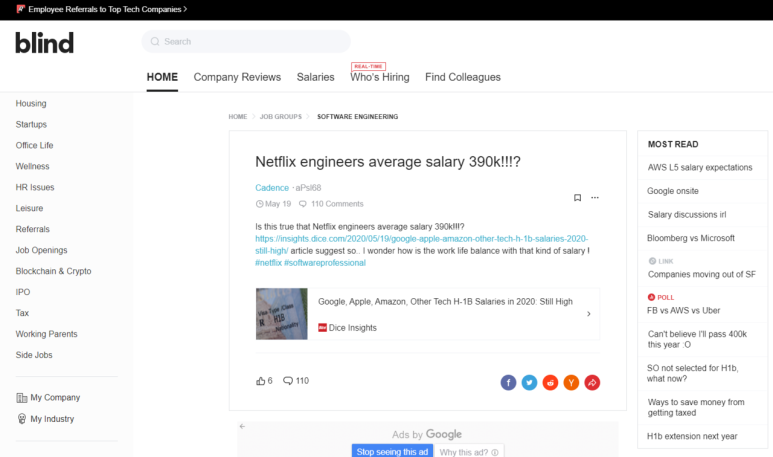Open the Startups topic
The image size is (773, 457).
[x=31, y=124]
